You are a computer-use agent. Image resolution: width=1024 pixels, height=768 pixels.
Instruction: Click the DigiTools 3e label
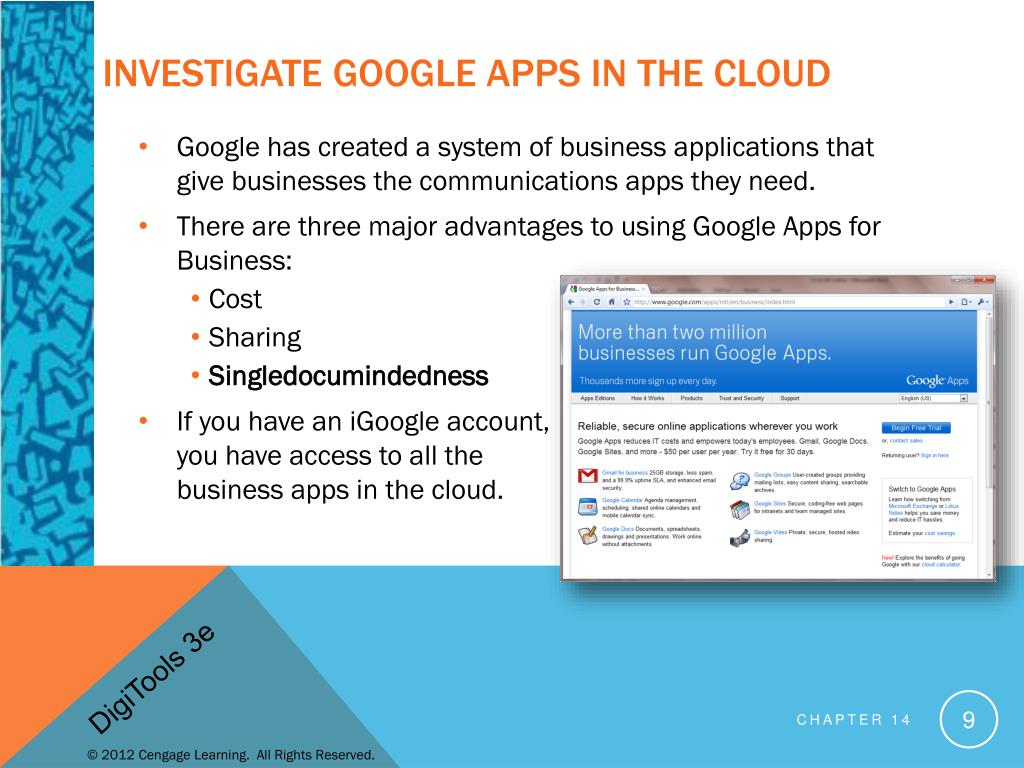[151, 679]
